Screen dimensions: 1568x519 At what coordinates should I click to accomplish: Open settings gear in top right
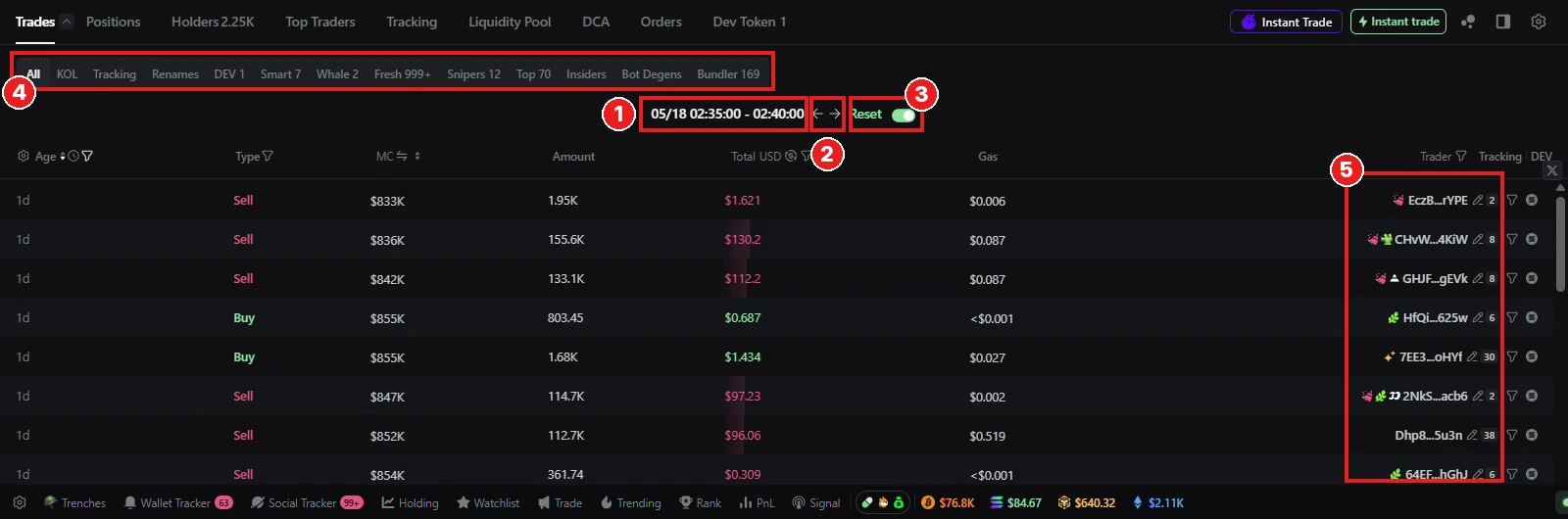tap(1539, 22)
